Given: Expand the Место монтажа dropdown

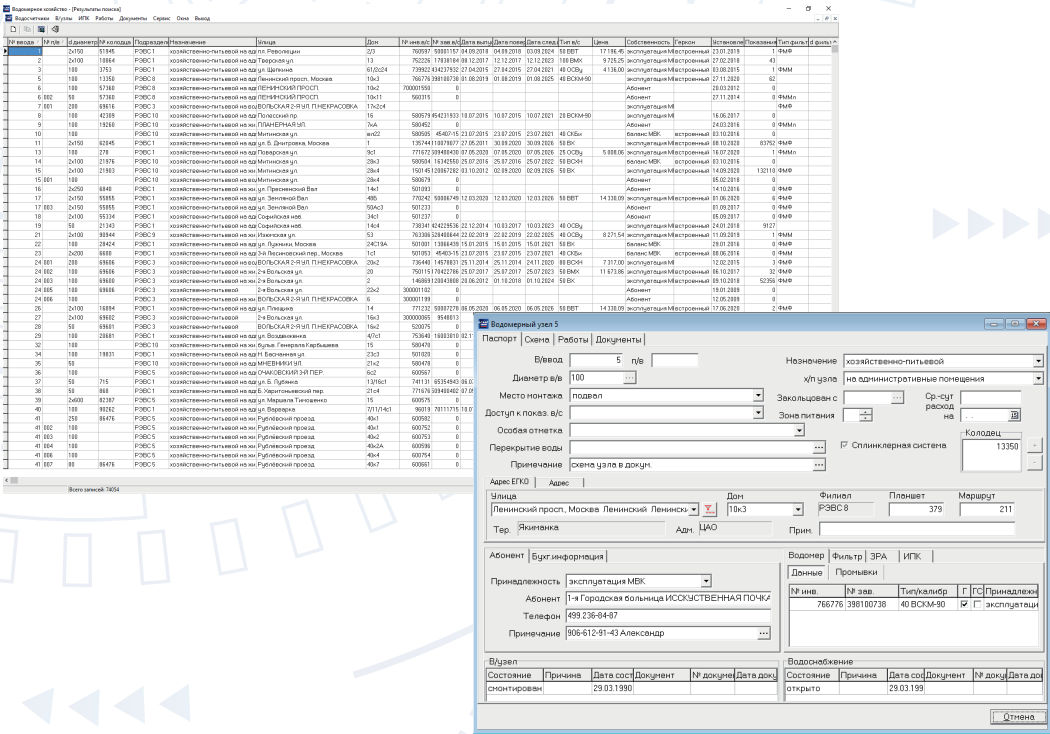Looking at the screenshot, I should coord(758,396).
